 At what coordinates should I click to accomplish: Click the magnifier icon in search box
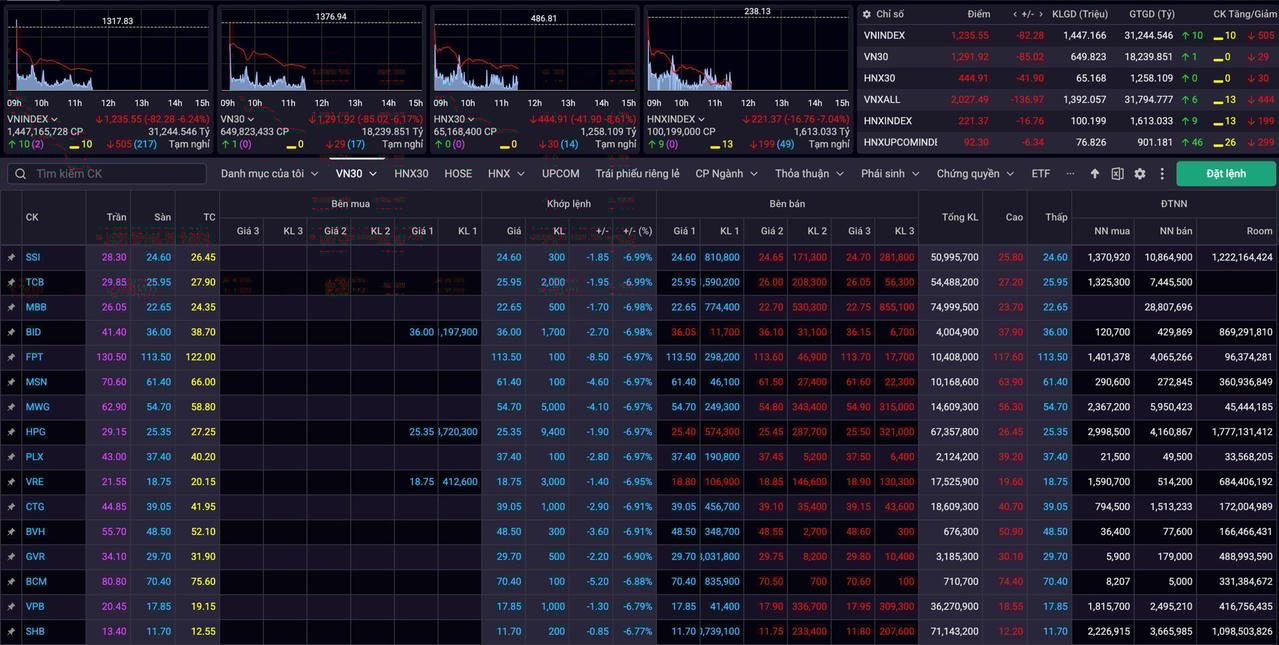point(21,174)
